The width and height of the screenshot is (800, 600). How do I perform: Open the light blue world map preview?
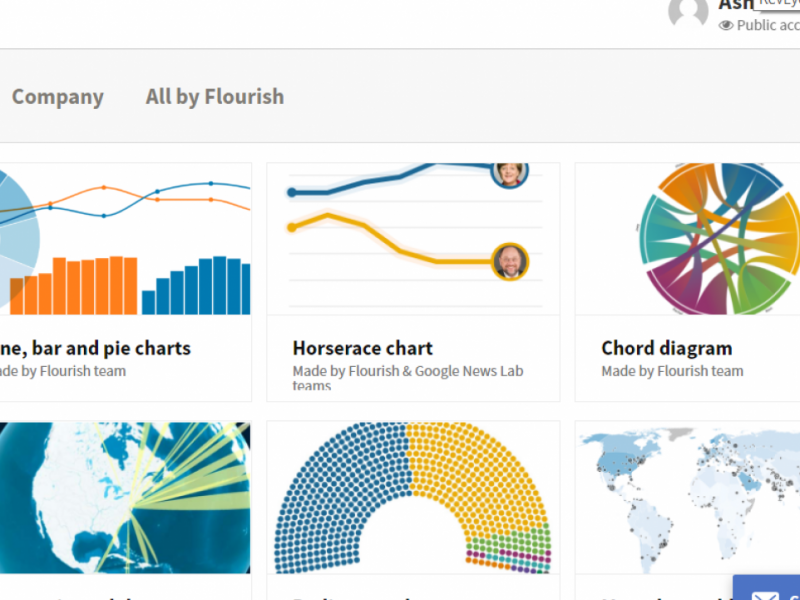click(690, 497)
